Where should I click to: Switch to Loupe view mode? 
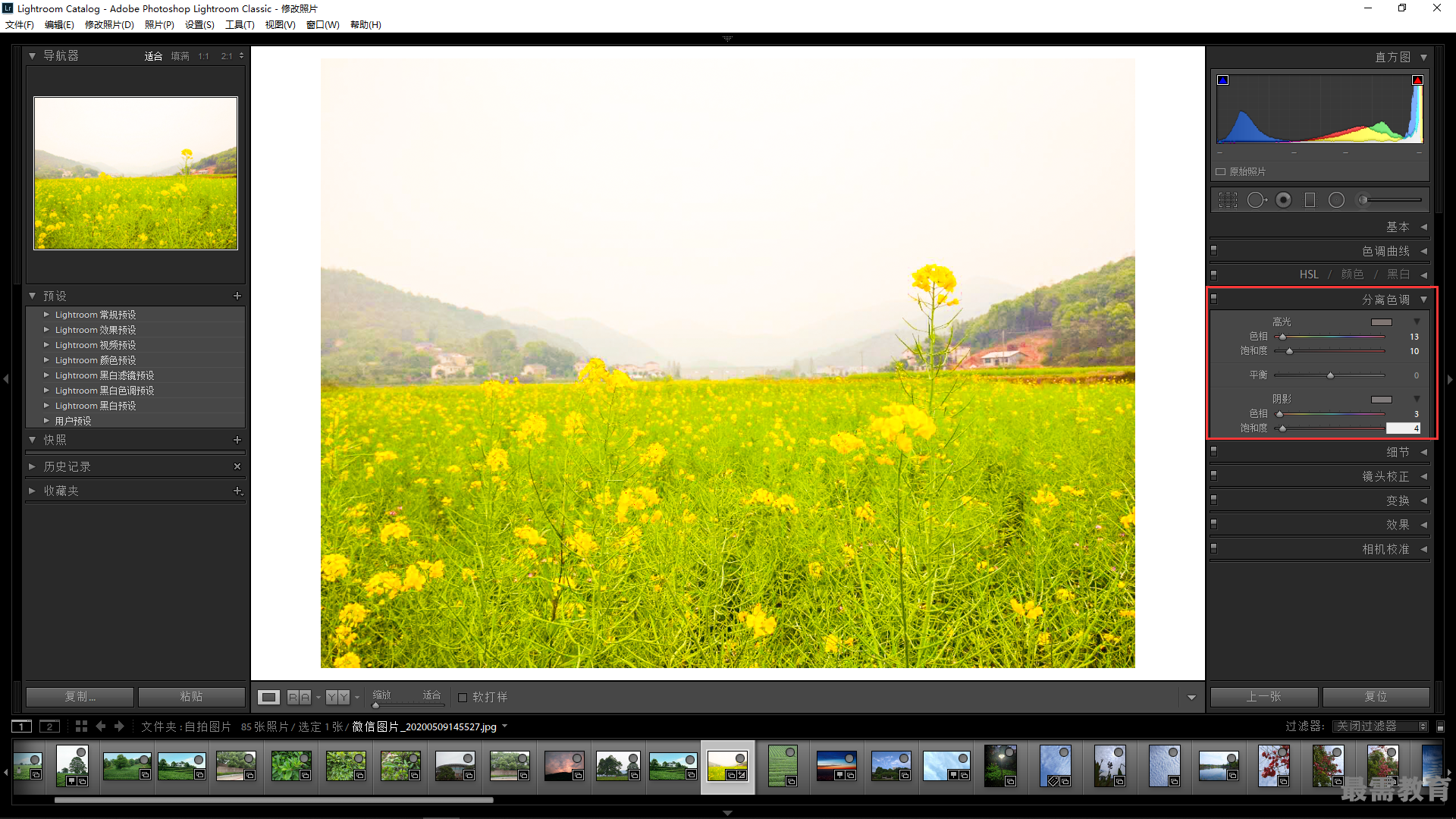click(269, 697)
